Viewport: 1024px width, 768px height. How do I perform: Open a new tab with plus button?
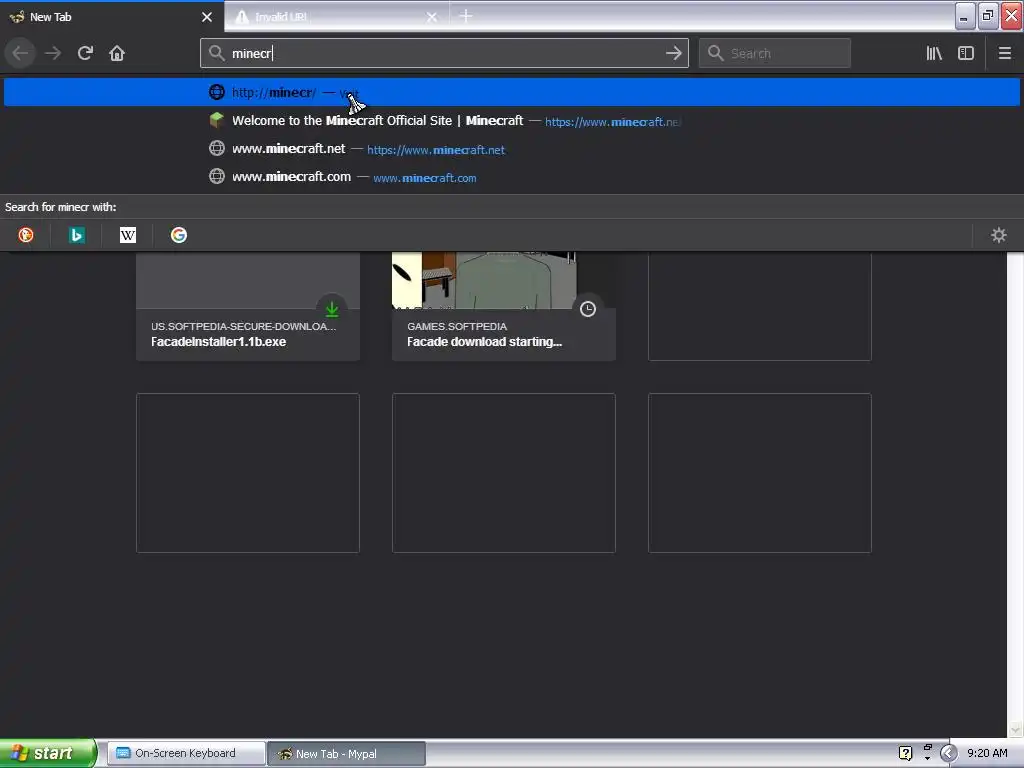pos(466,16)
